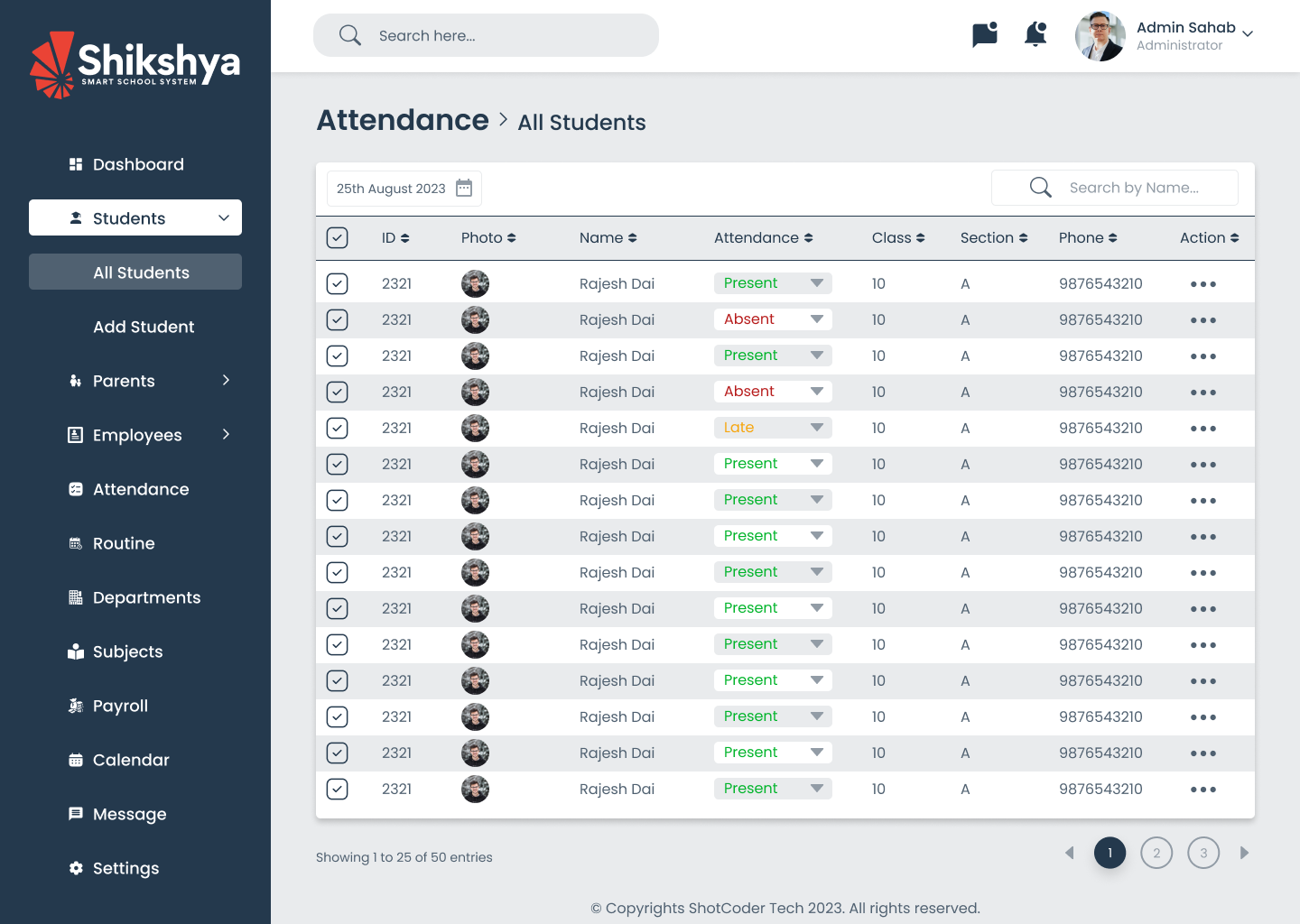Open Payroll from the sidebar
The image size is (1300, 924).
[x=120, y=706]
